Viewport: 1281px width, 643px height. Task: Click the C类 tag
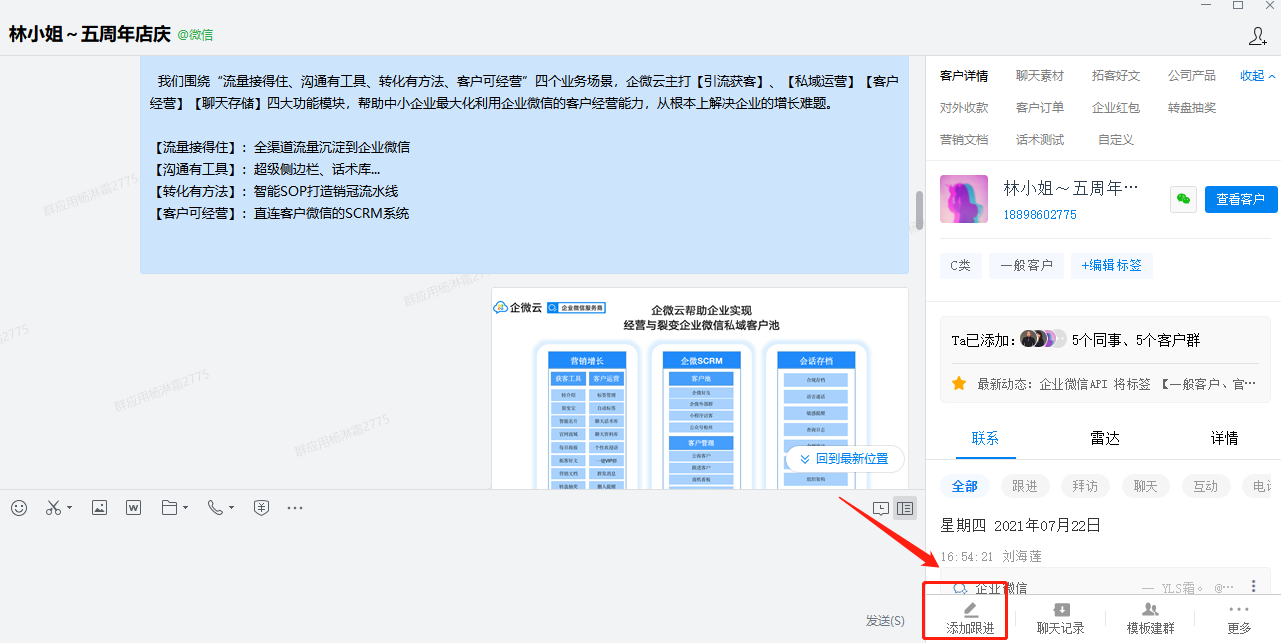tap(960, 265)
